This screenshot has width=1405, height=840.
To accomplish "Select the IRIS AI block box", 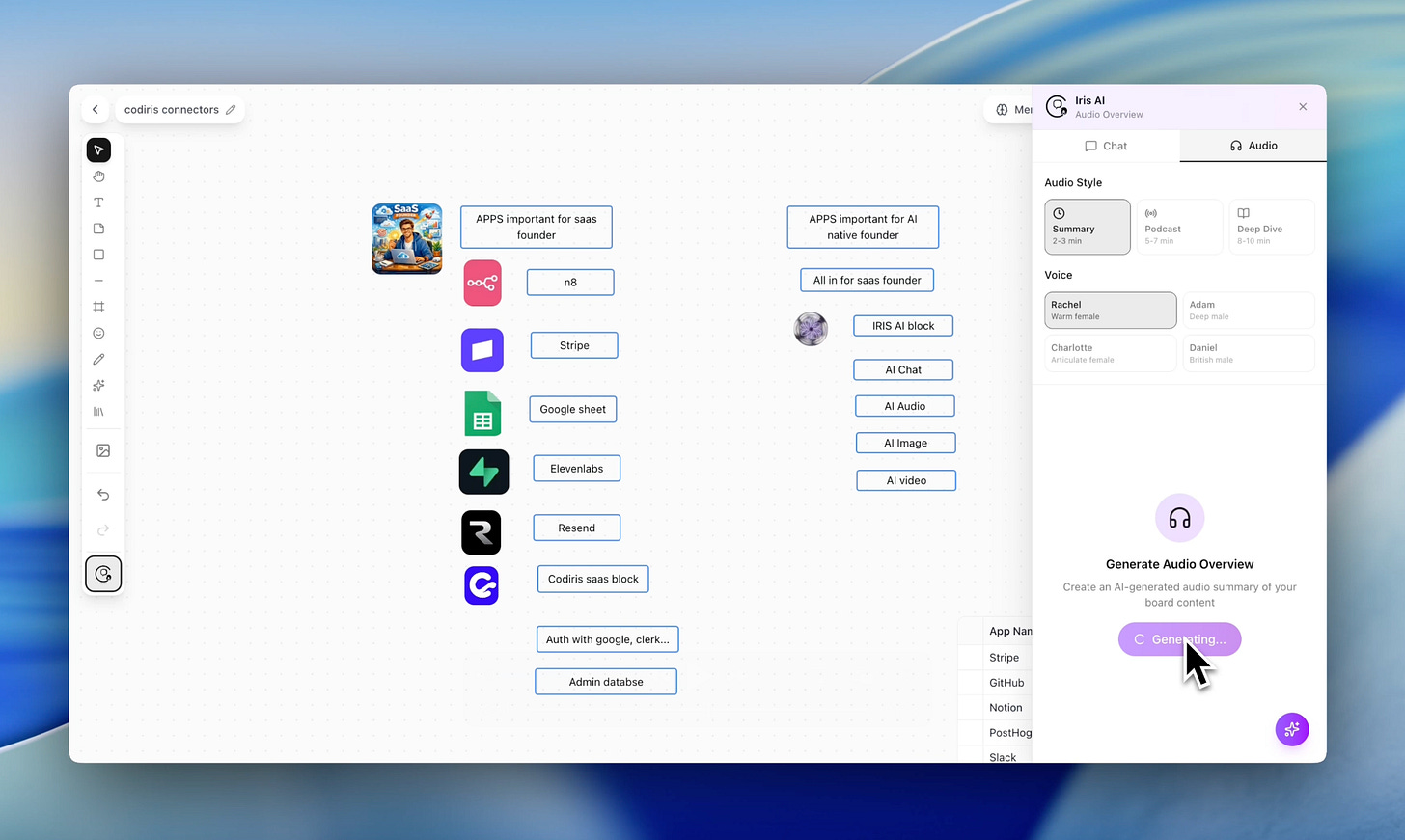I will [903, 326].
